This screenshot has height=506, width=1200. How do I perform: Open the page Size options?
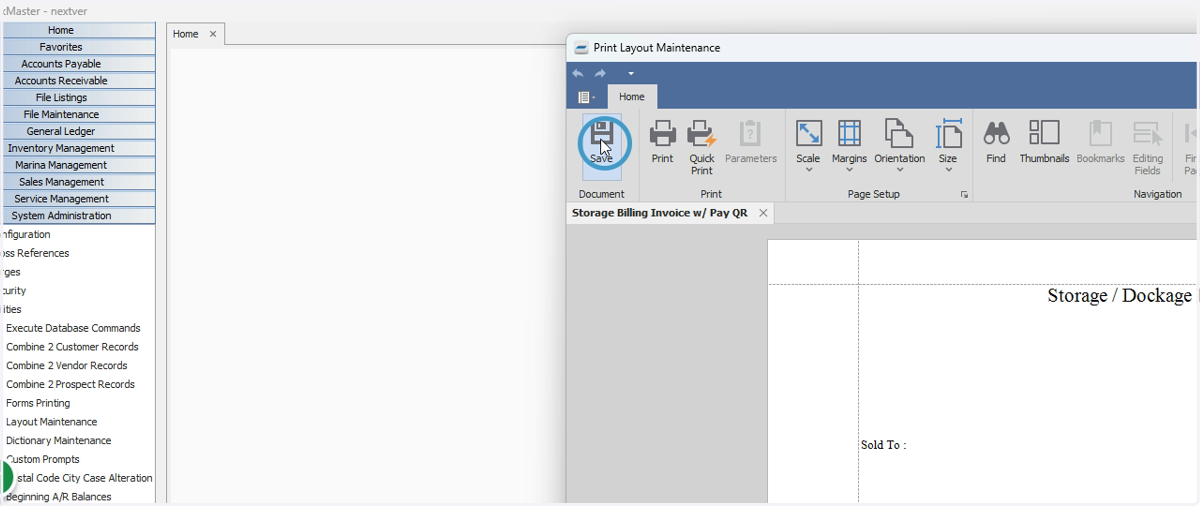click(948, 145)
